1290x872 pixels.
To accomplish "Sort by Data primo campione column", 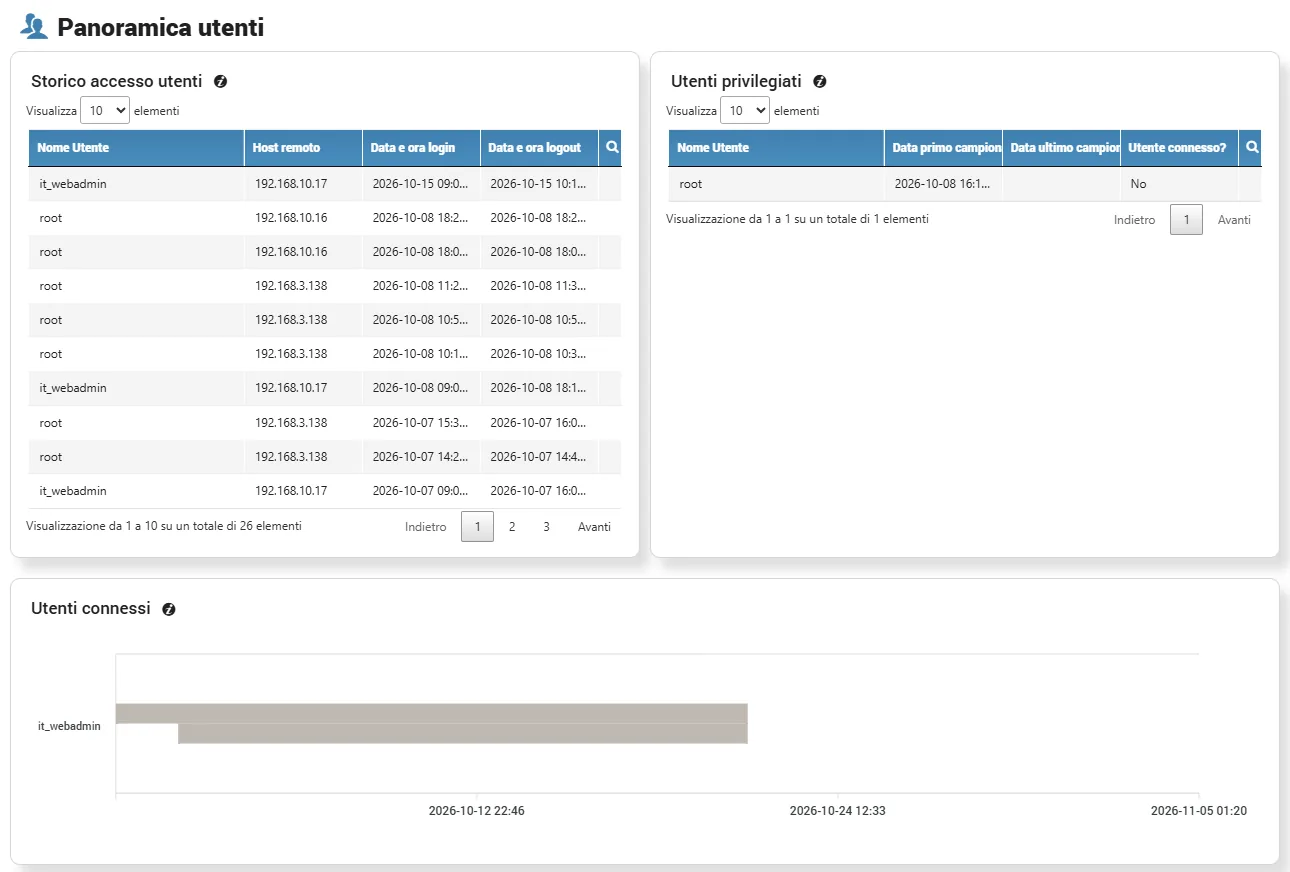I will click(943, 148).
